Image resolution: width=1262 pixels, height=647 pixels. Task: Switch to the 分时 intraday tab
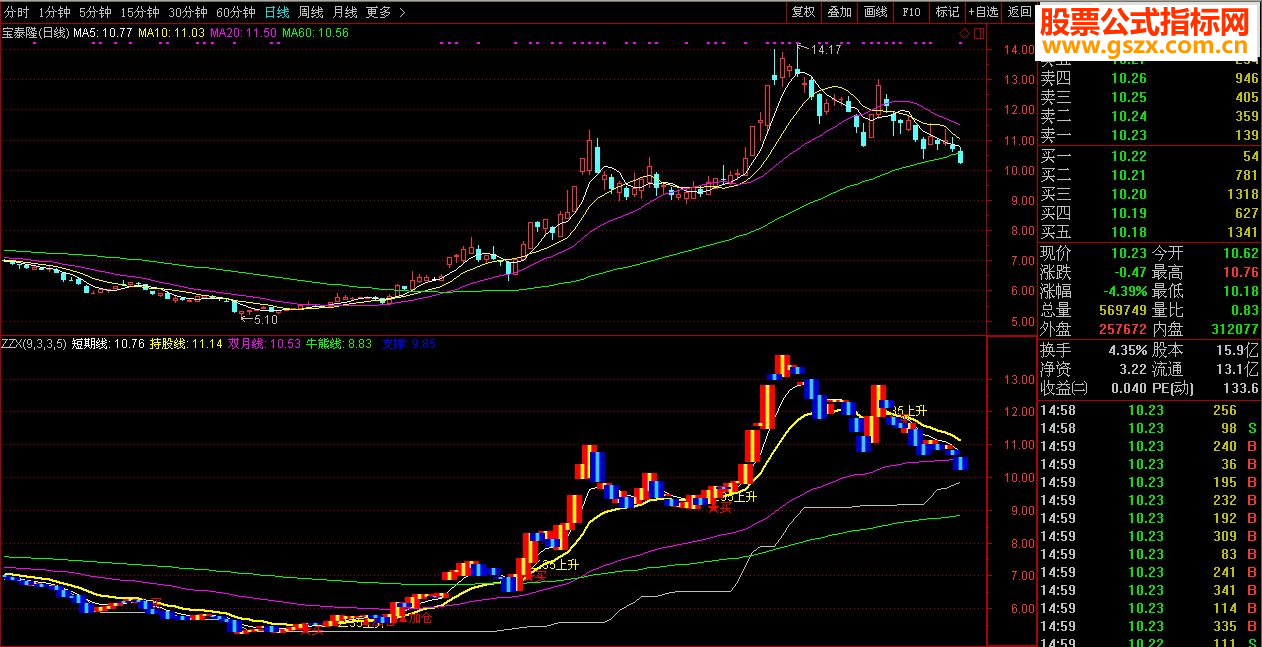[17, 12]
